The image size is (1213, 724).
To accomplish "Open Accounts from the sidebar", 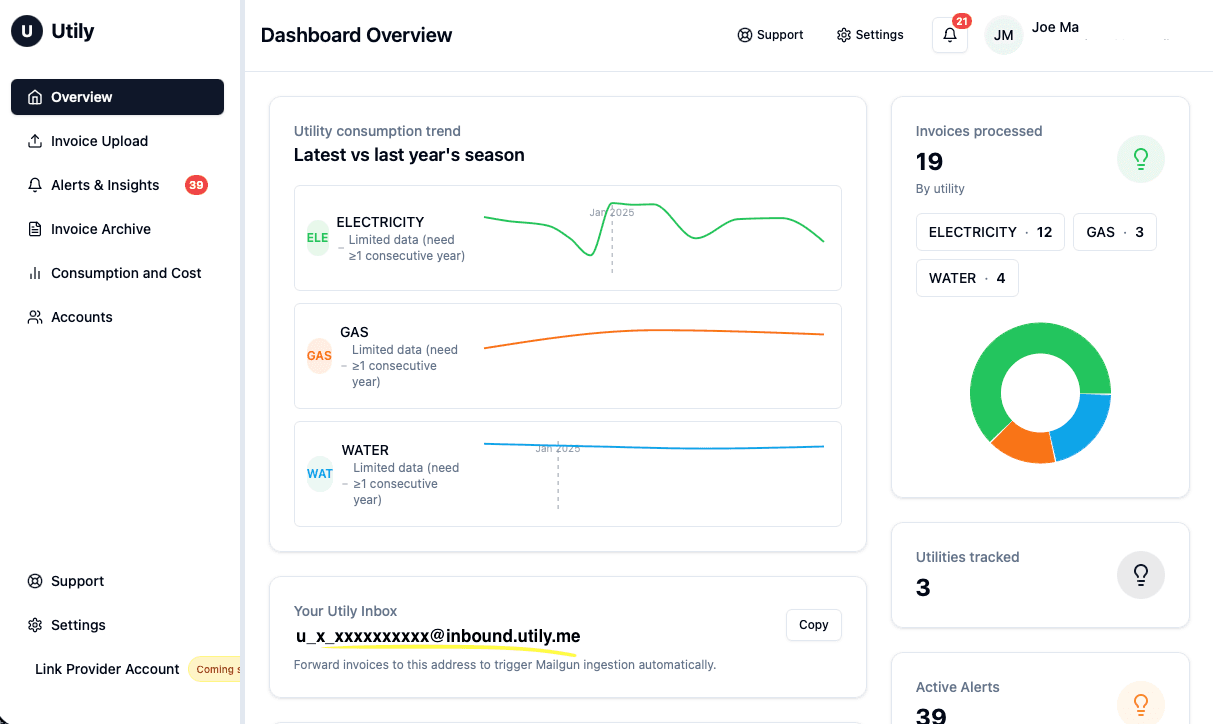I will pyautogui.click(x=81, y=317).
